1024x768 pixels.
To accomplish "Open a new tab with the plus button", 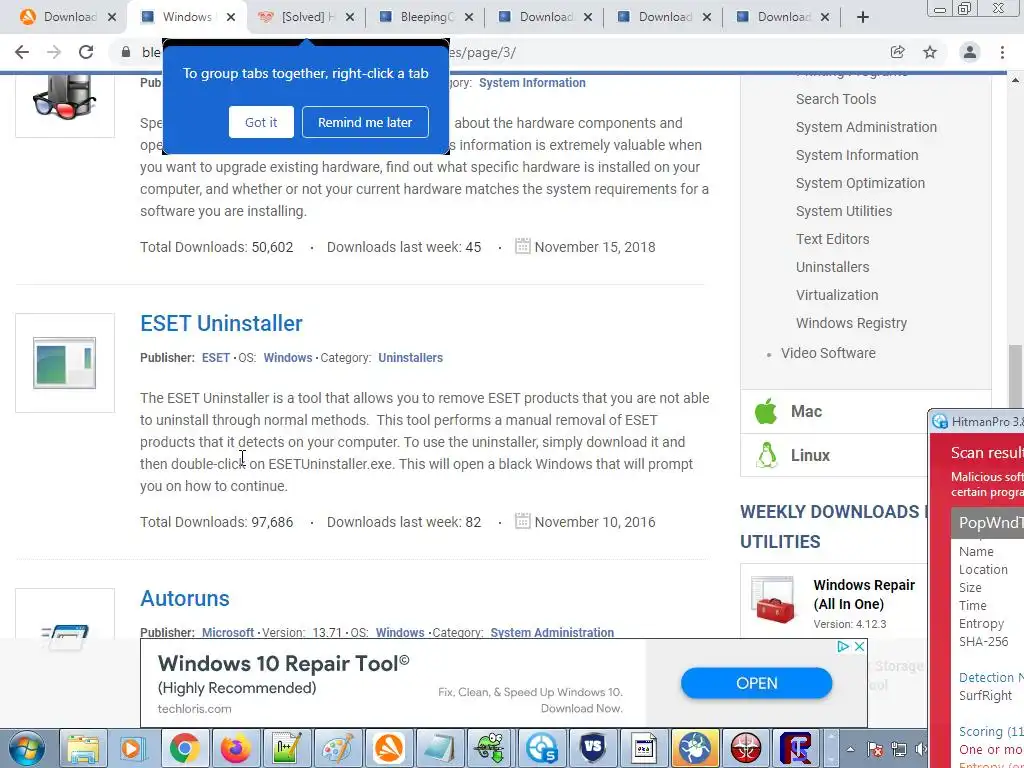I will click(x=863, y=17).
